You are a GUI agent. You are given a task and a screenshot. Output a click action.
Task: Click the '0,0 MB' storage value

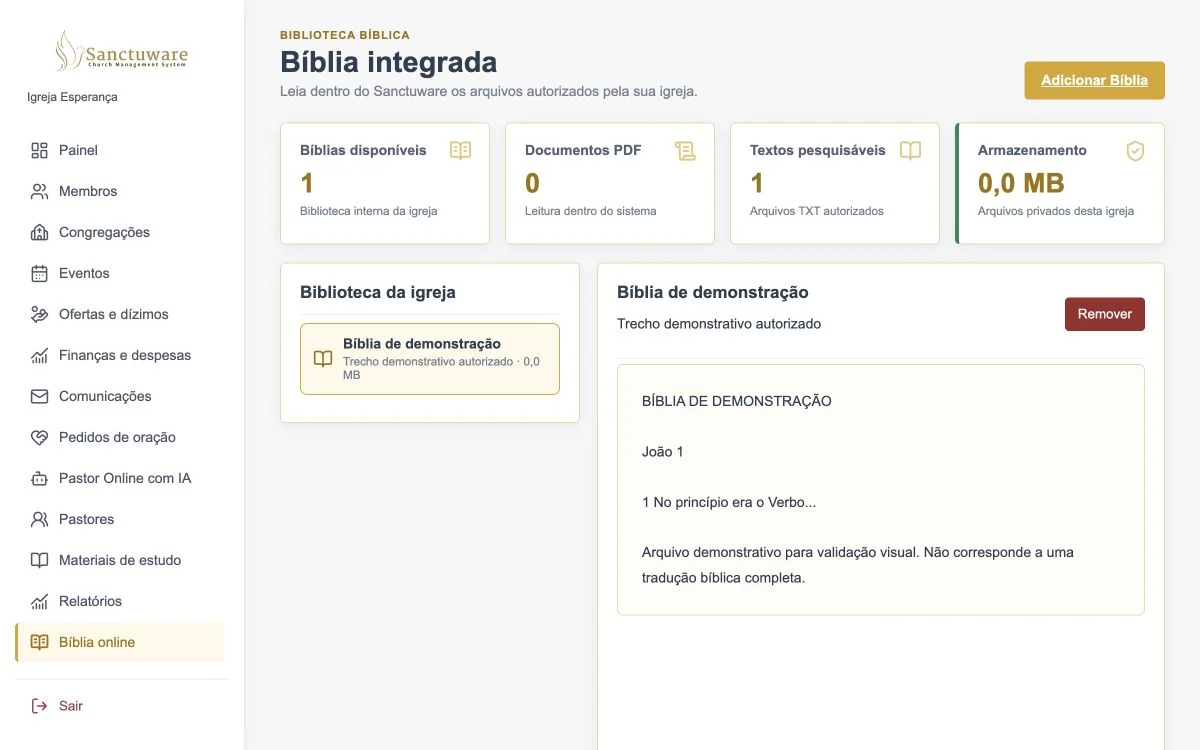point(1021,183)
